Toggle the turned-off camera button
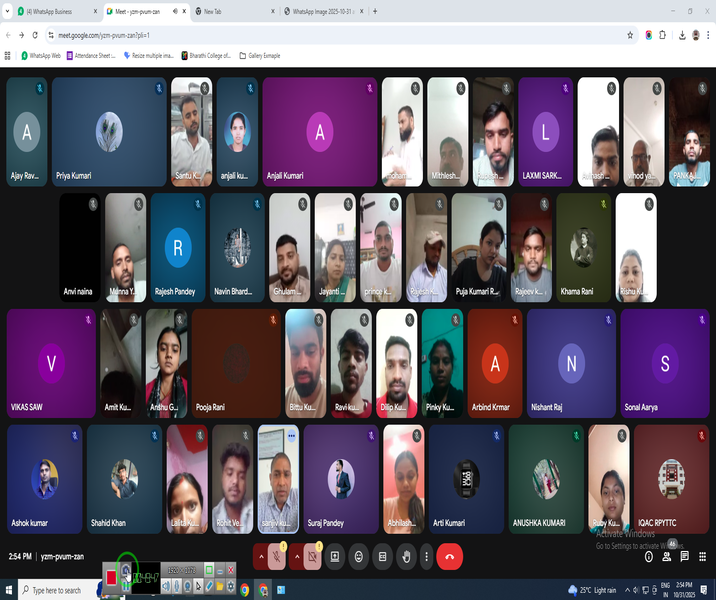716x600 pixels. point(312,557)
